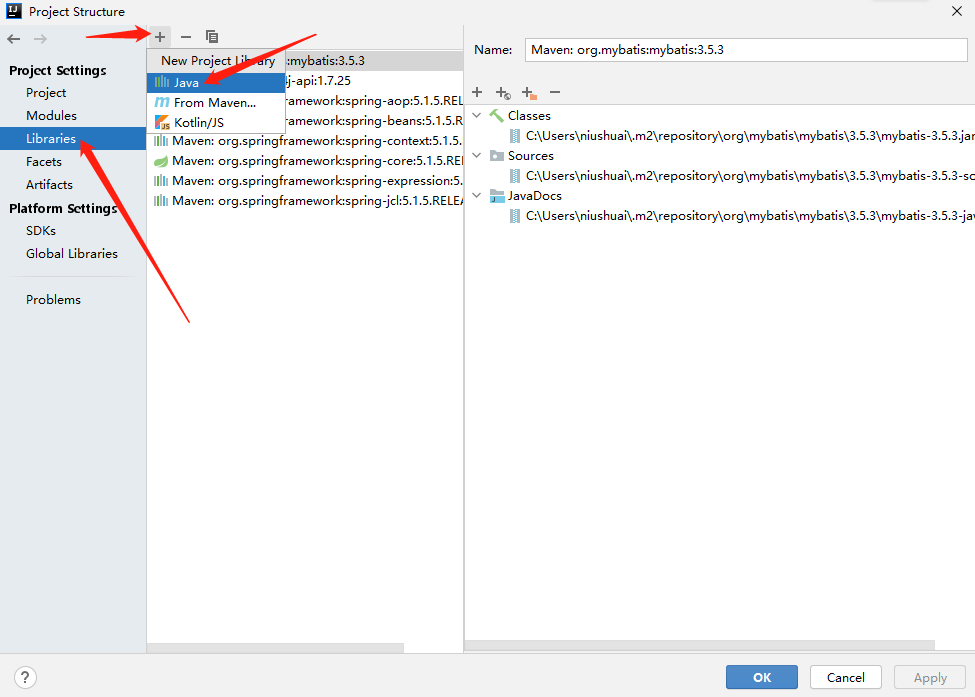Select the JavaDocs tree node label
The width and height of the screenshot is (975, 697).
[535, 196]
